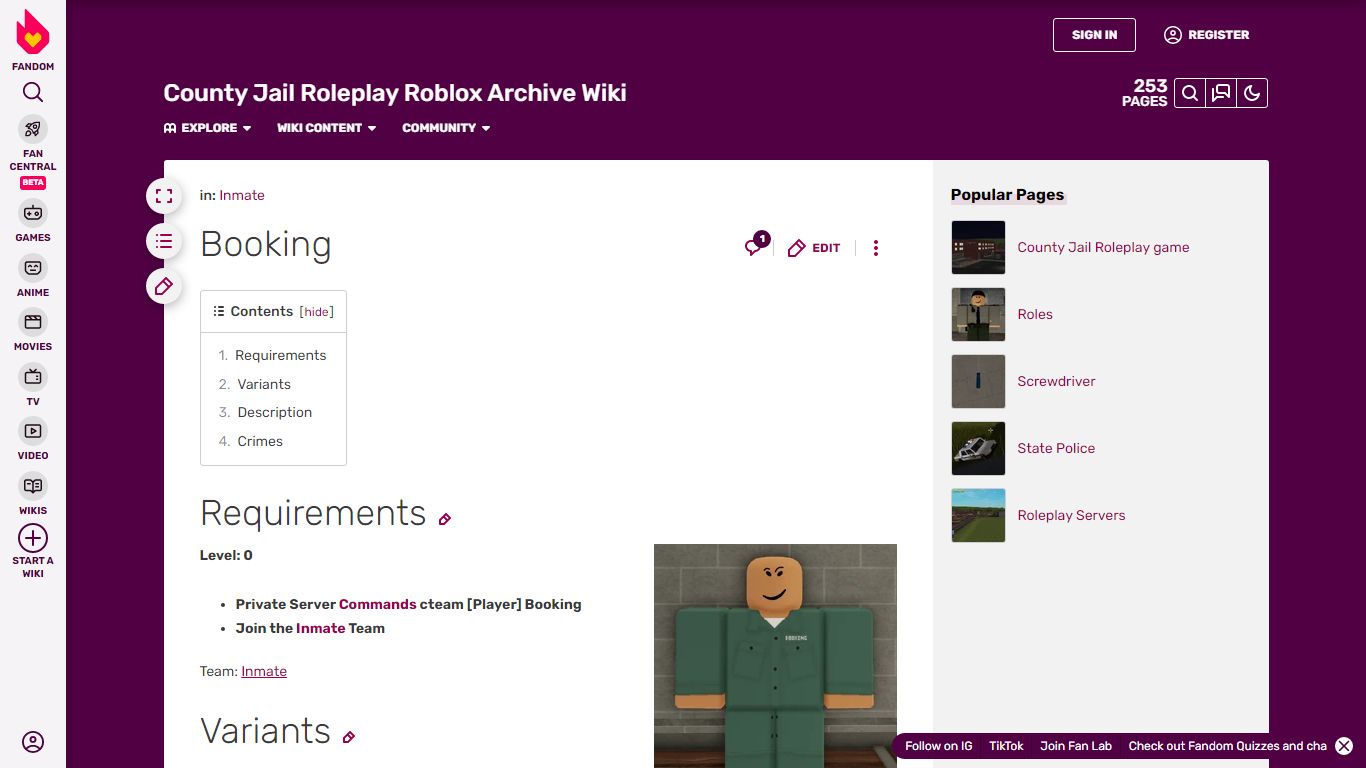Expand the Explore menu
This screenshot has height=768, width=1366.
[208, 128]
